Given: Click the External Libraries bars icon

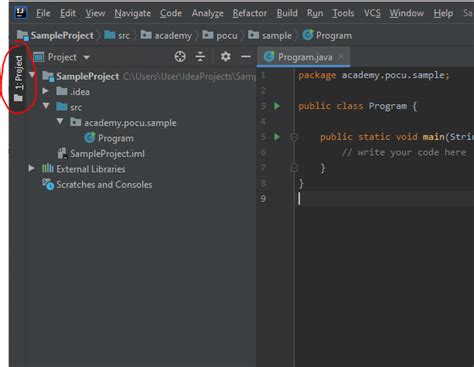Looking at the screenshot, I should coord(48,168).
